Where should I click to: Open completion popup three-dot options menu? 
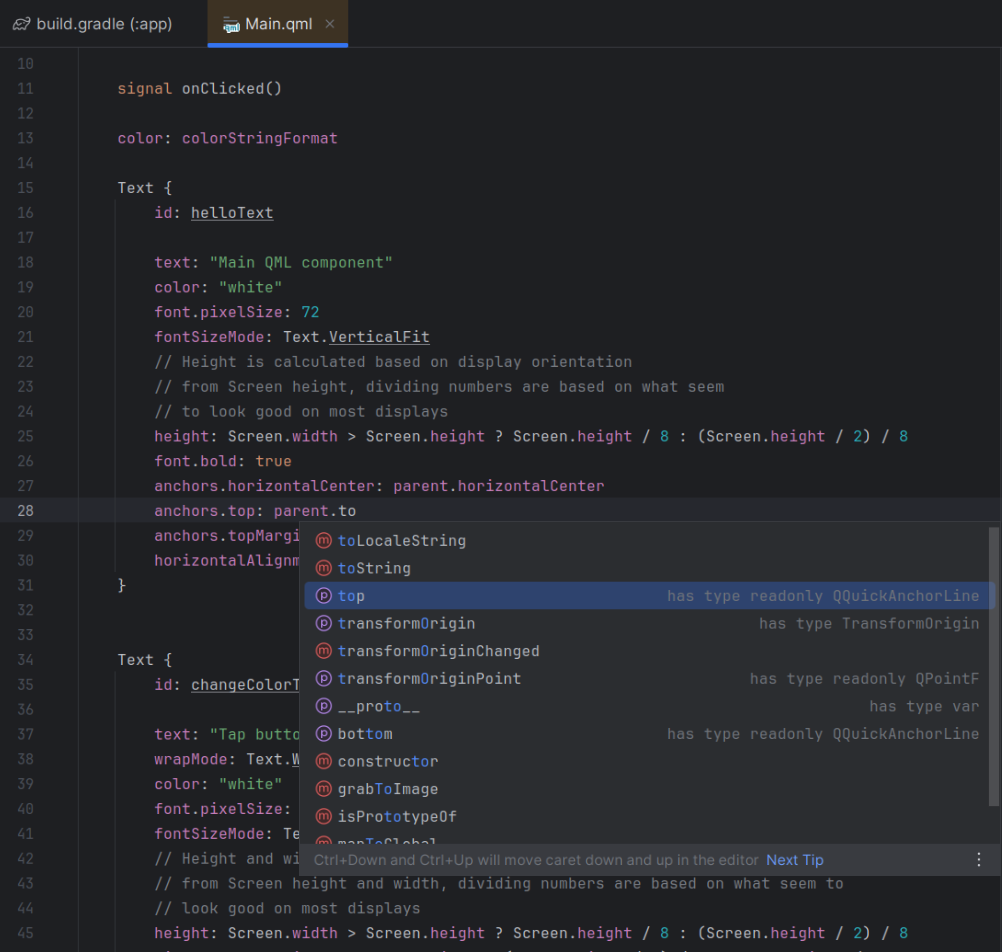(979, 860)
